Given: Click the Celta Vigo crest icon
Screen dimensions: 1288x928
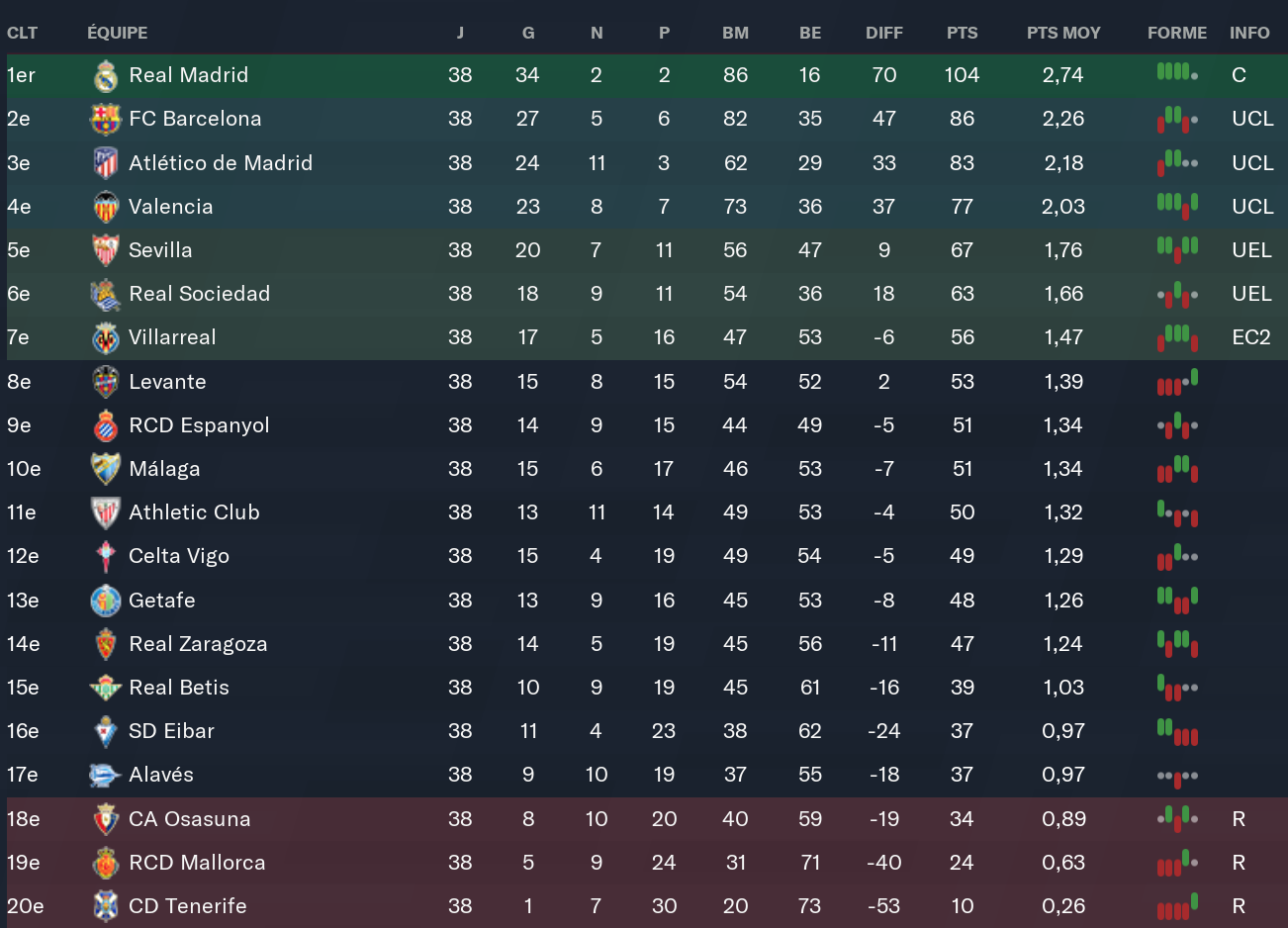Looking at the screenshot, I should [106, 556].
